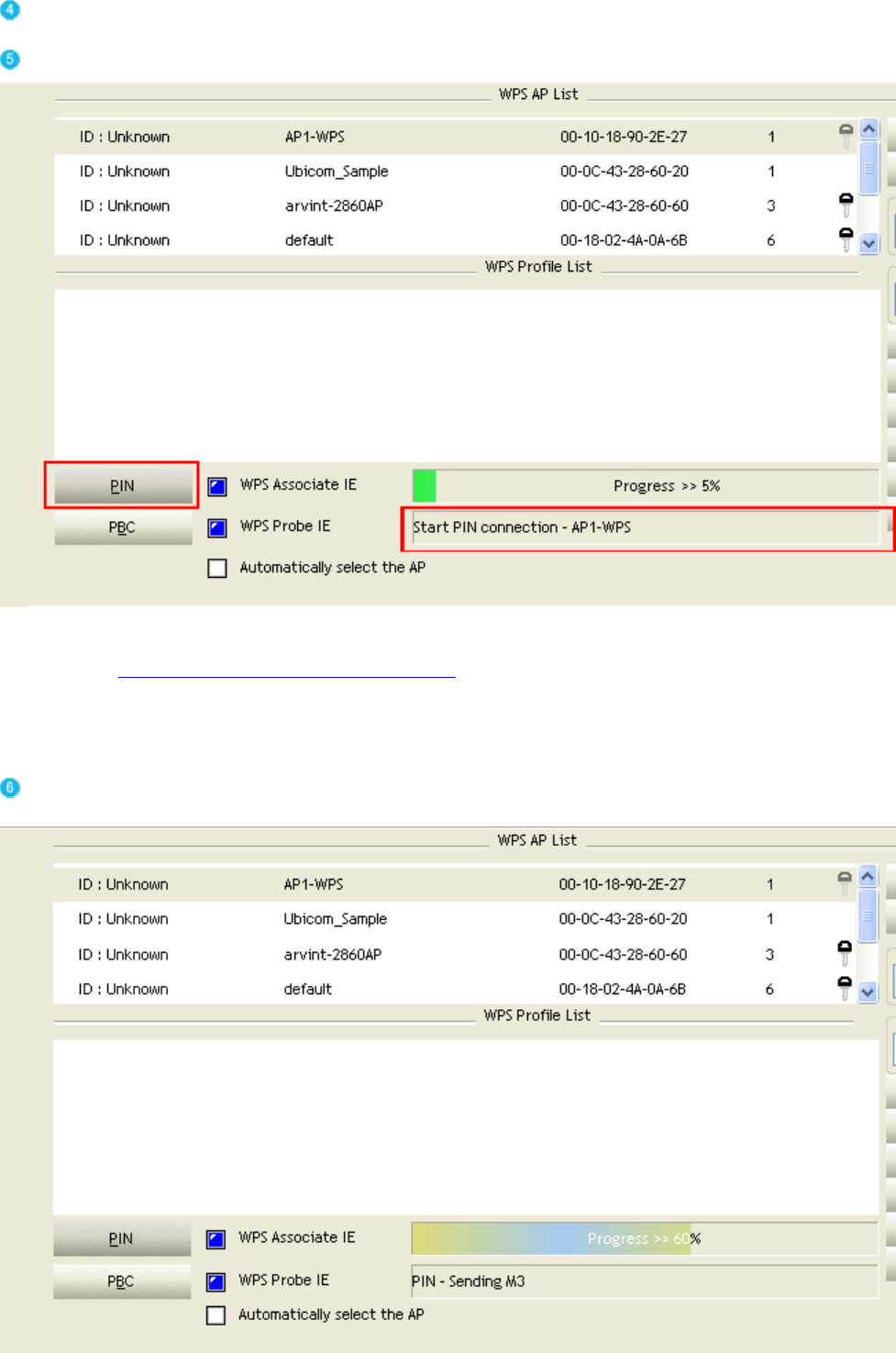
Task: Click 'ID : Unknown' of AP1-WPS row, 5% progress panel
Action: point(125,137)
